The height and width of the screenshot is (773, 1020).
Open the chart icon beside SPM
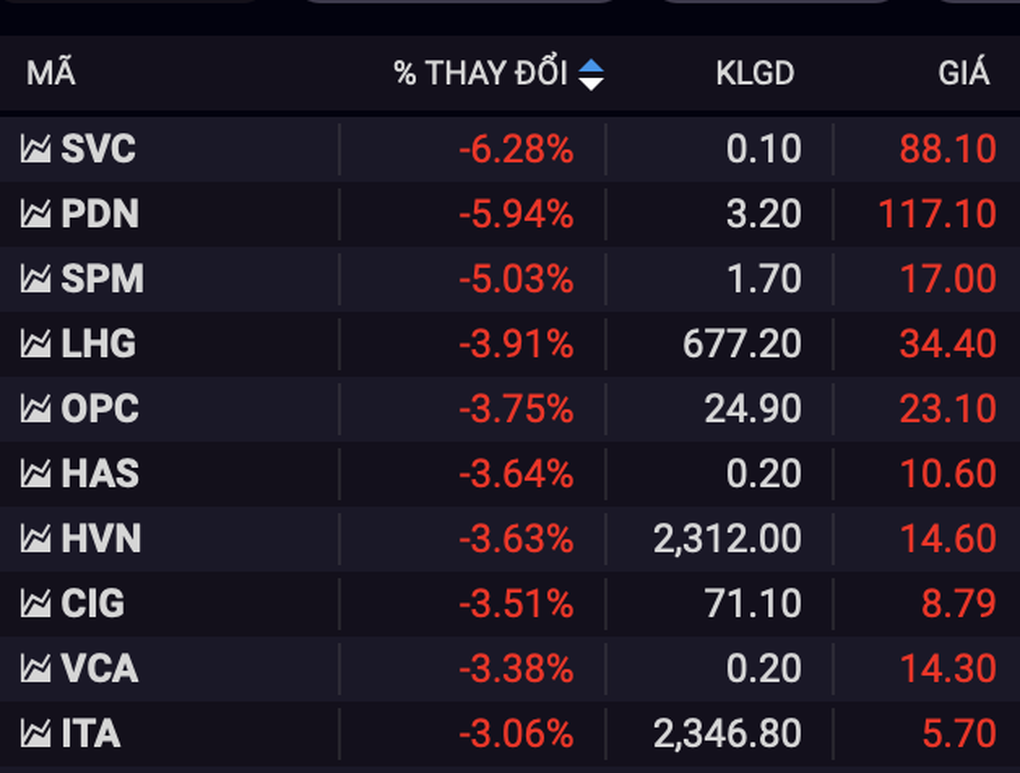(35, 280)
